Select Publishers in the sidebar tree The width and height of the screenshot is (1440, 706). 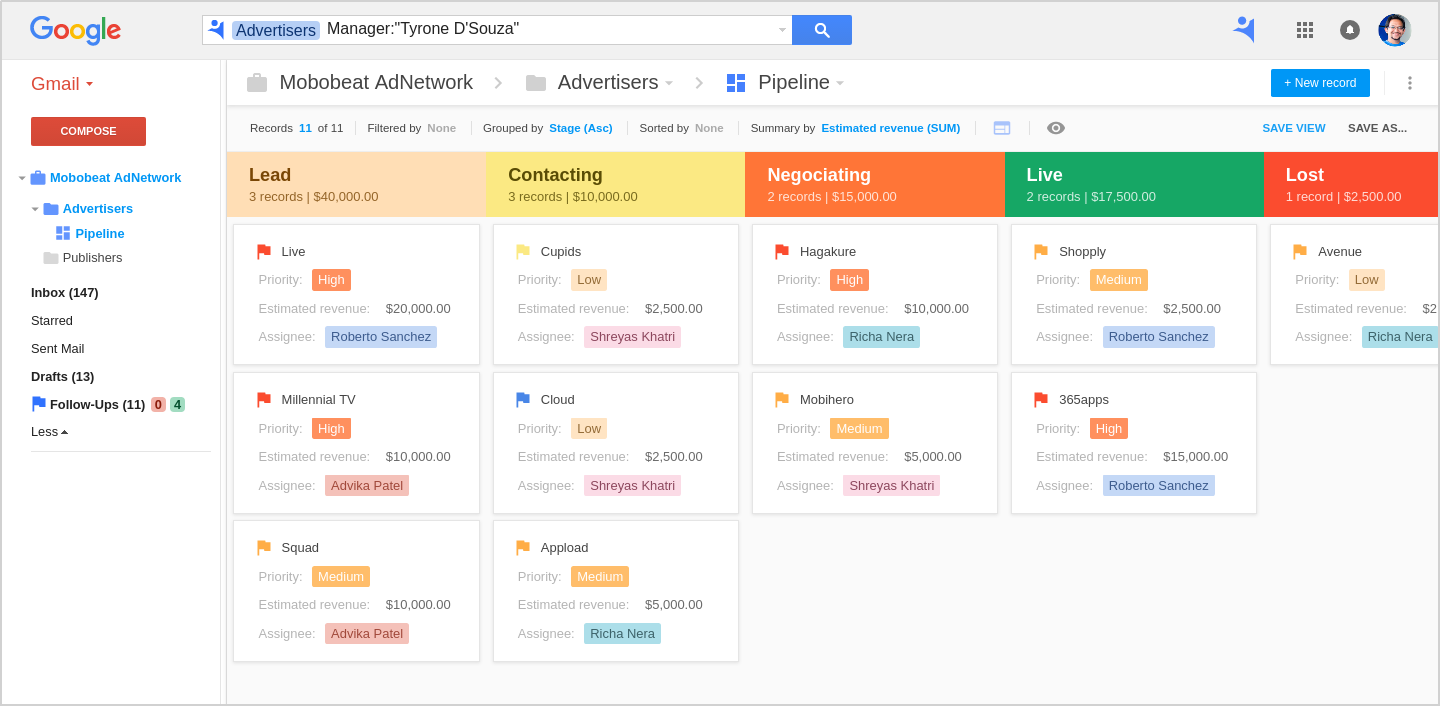click(93, 258)
